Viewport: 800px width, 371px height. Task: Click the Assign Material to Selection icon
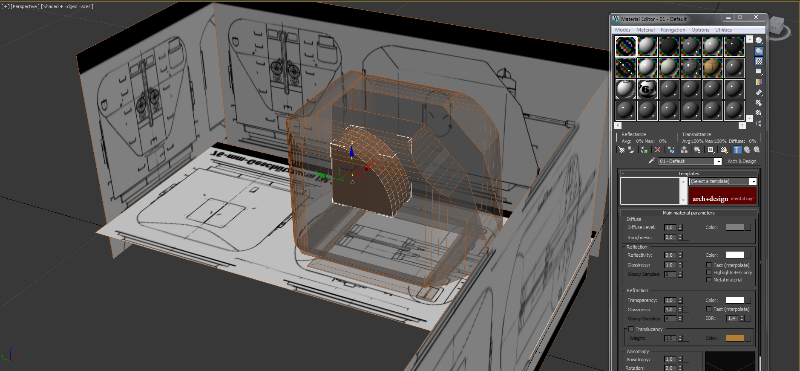[644, 150]
